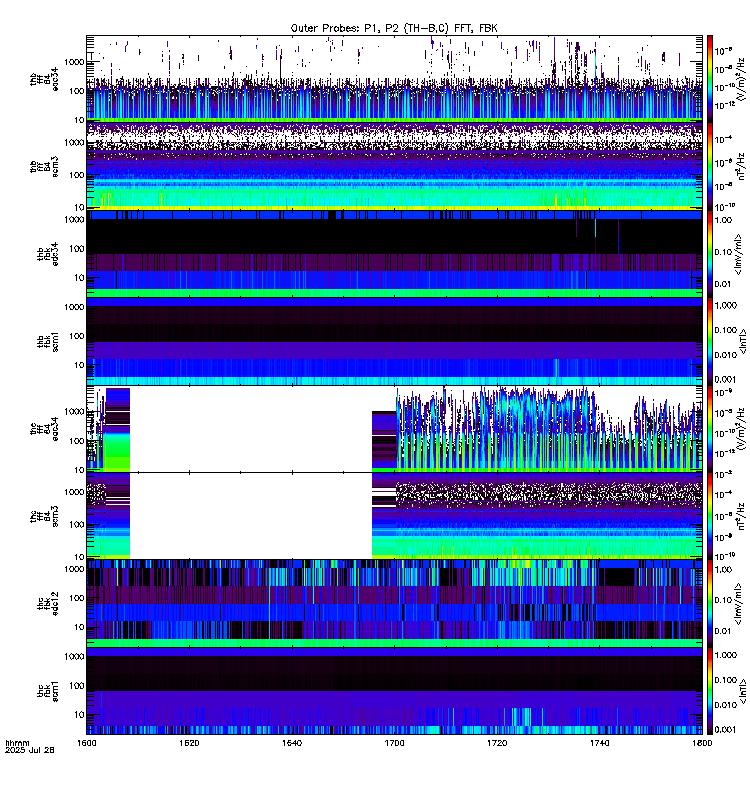750x800 pixels.
Task: Click the thc fbk edc12 panel label
Action: coord(48,604)
